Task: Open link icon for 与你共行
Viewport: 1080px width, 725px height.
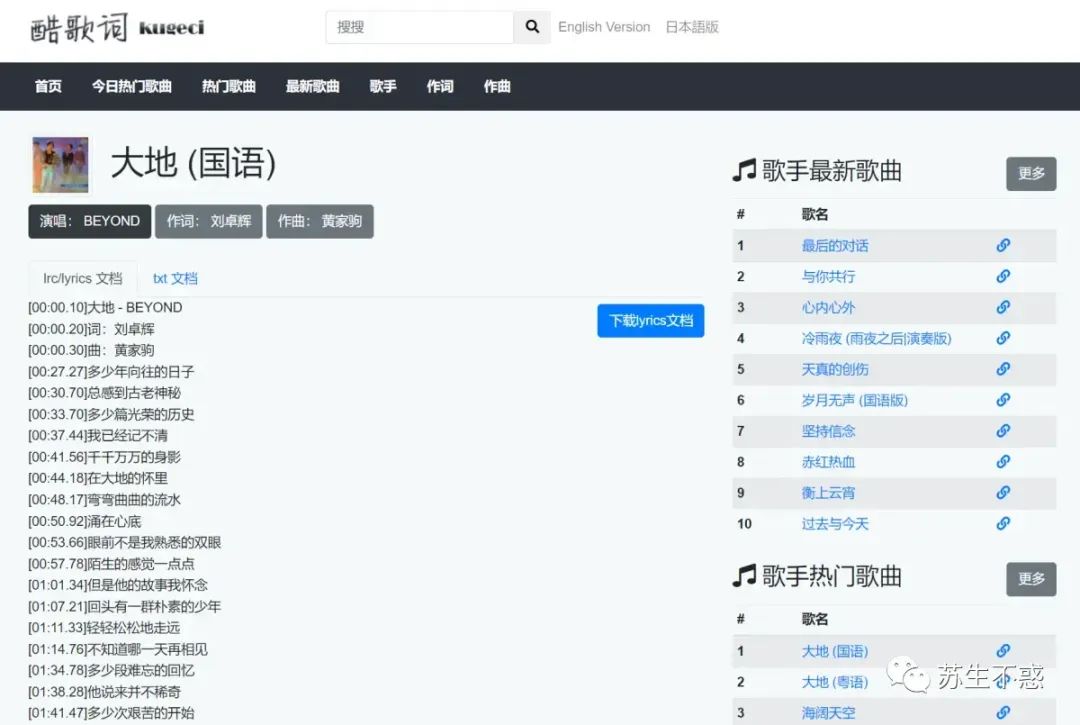Action: pos(1003,276)
